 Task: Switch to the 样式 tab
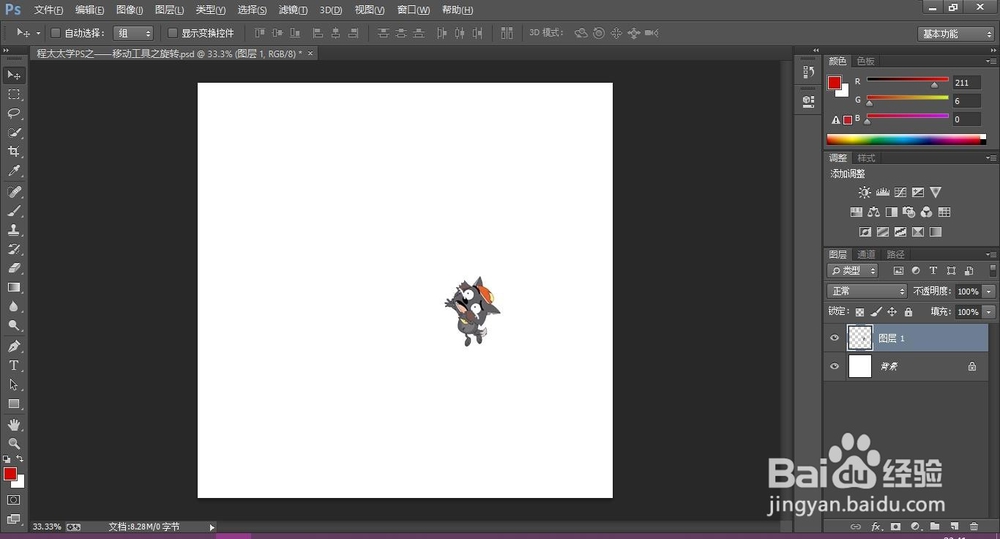(x=866, y=158)
